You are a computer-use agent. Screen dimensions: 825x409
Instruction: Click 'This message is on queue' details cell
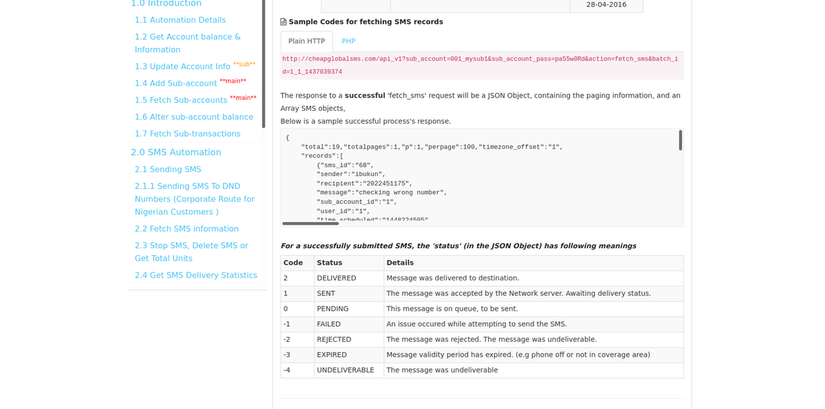pyautogui.click(x=534, y=308)
